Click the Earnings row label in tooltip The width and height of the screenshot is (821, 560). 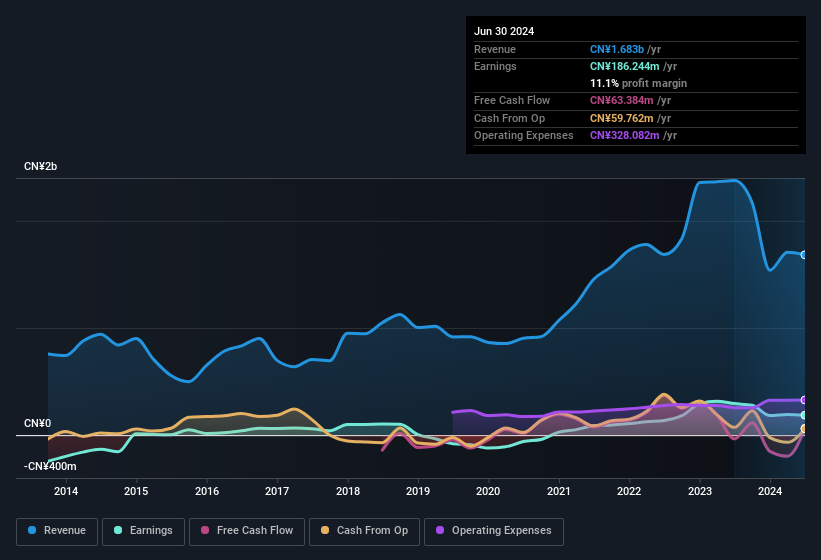[495, 66]
